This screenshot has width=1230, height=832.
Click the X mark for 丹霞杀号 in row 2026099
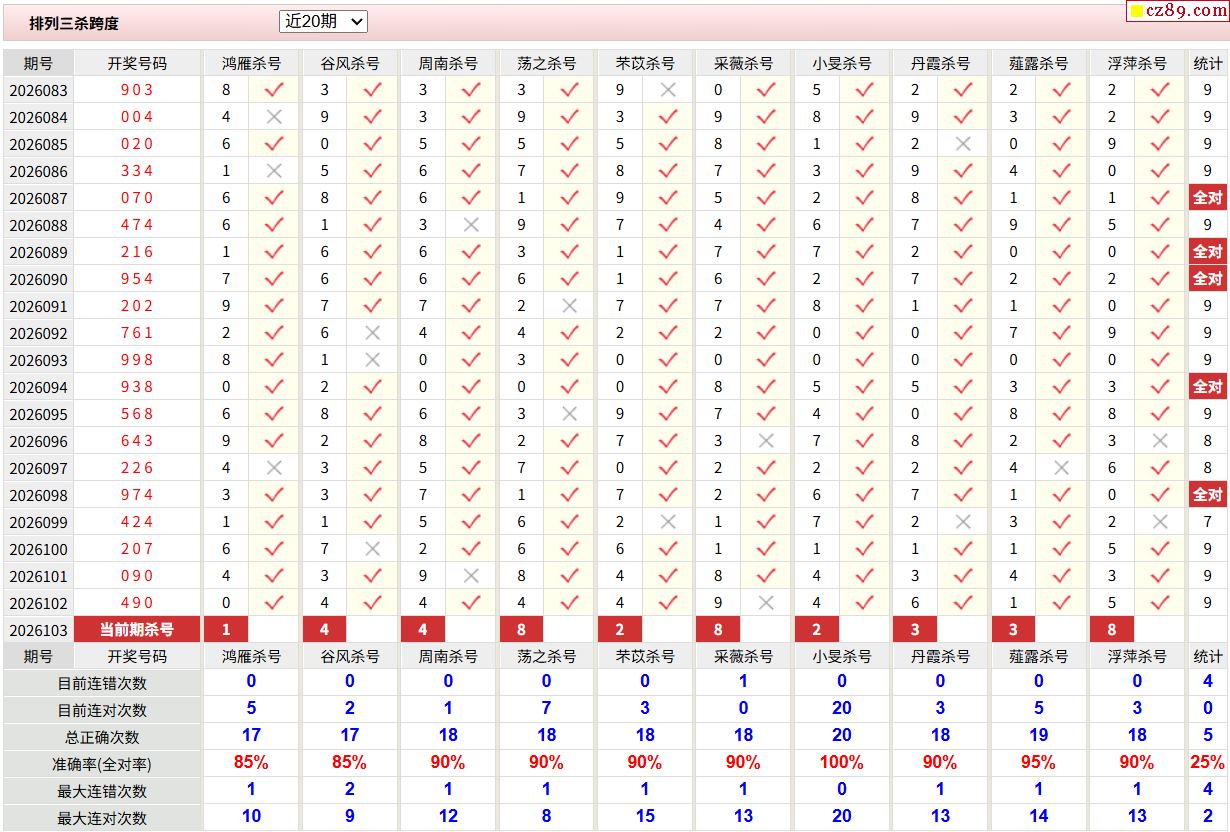[963, 522]
